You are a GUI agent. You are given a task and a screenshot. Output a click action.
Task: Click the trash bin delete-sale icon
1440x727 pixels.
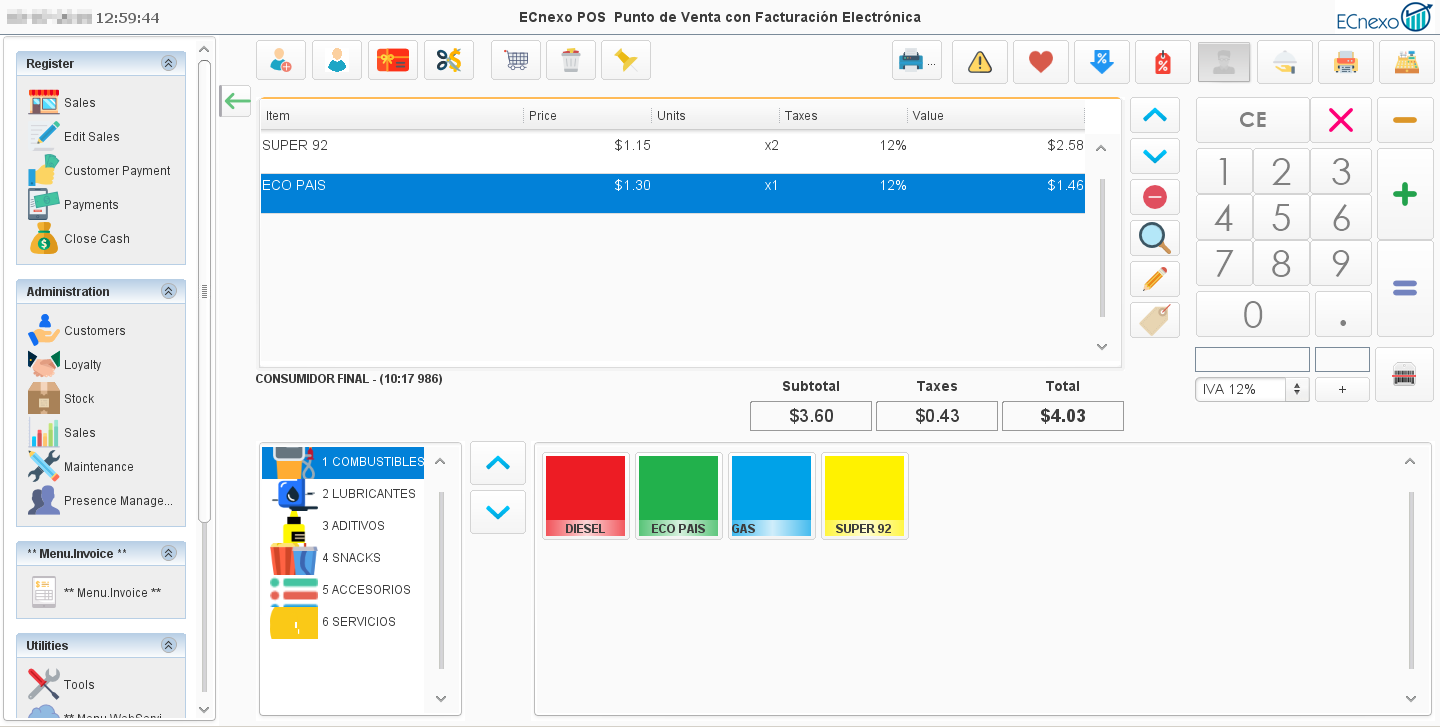click(x=571, y=61)
